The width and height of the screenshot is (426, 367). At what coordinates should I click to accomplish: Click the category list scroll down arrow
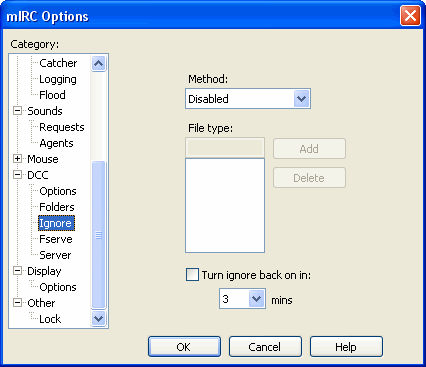pos(98,318)
